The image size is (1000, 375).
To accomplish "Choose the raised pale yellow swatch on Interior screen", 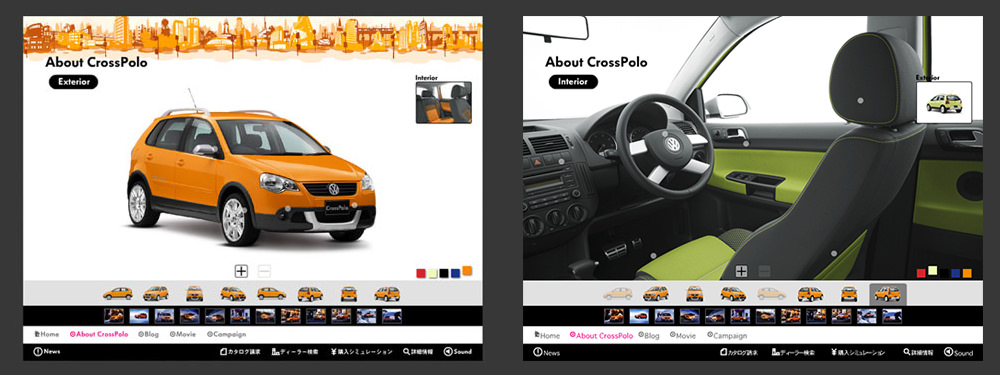I will click(x=932, y=270).
